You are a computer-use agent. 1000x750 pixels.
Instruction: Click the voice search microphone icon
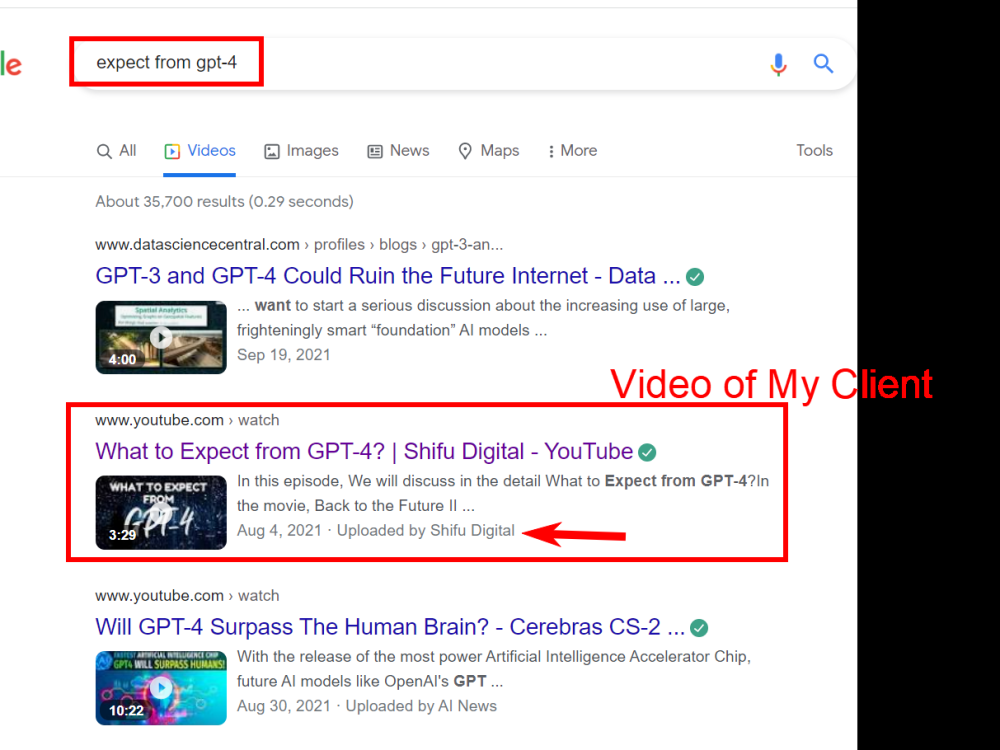point(778,64)
